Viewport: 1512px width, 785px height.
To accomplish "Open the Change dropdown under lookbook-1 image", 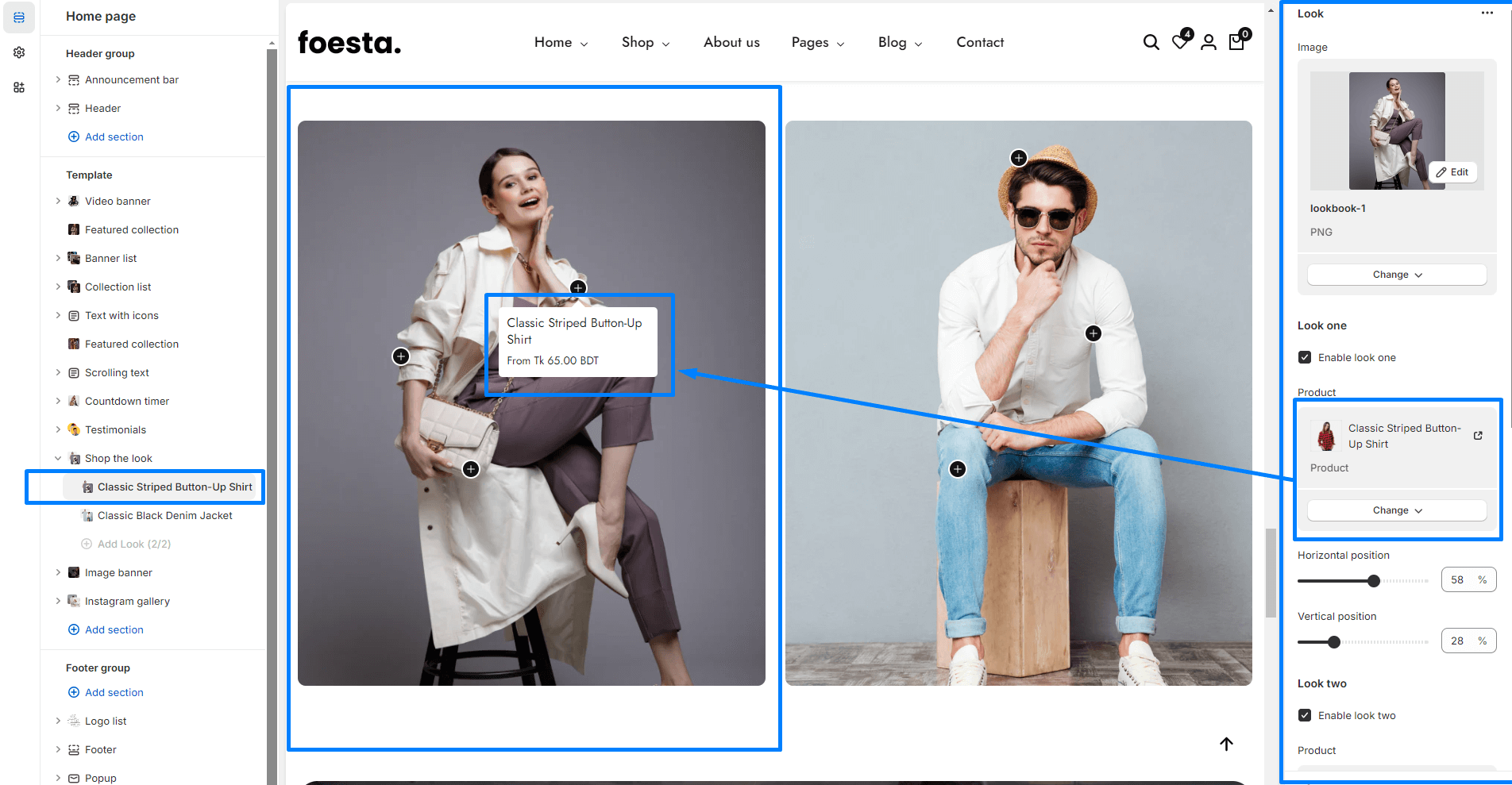I will click(1396, 275).
